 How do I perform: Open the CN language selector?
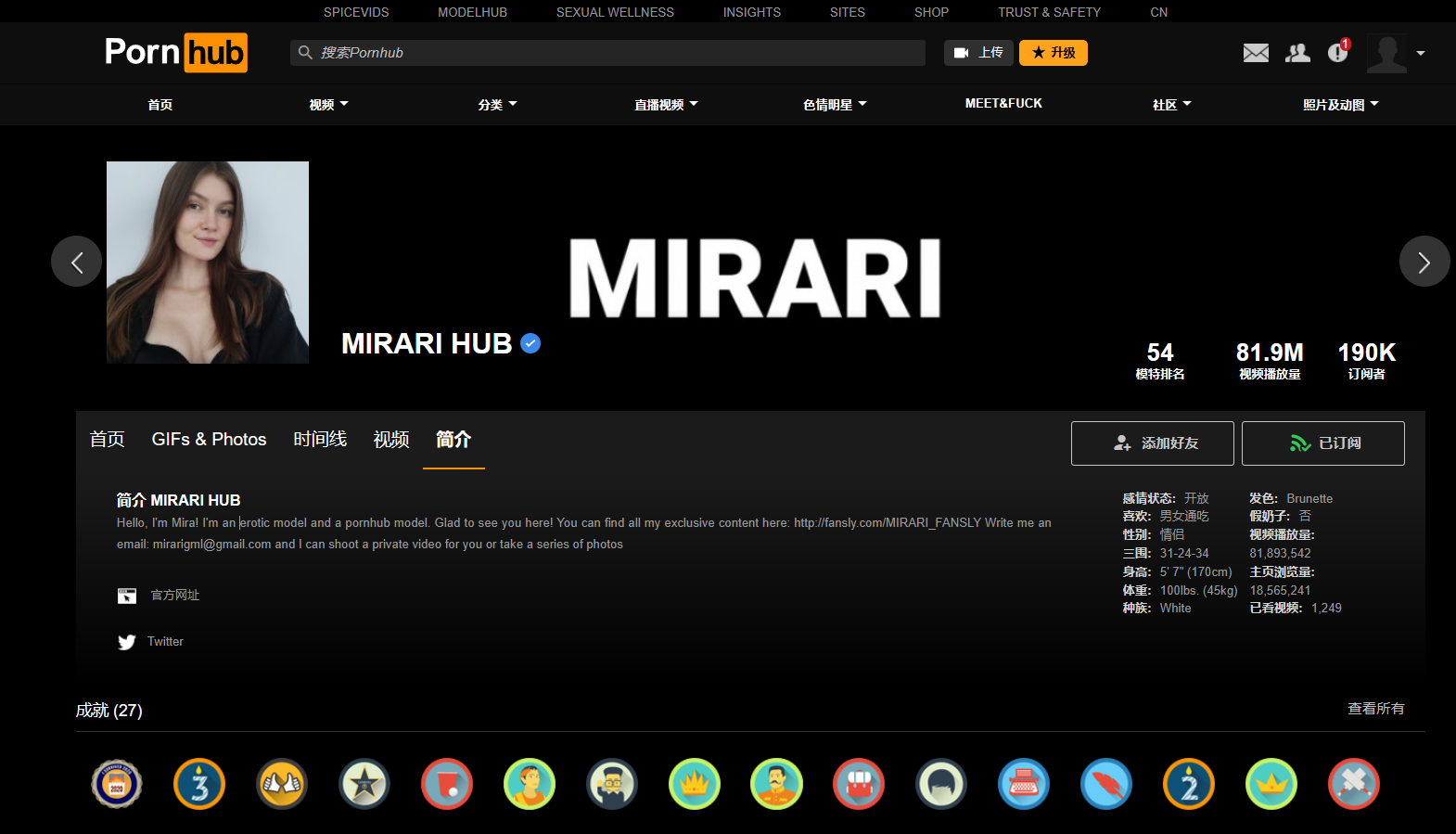pos(1159,12)
